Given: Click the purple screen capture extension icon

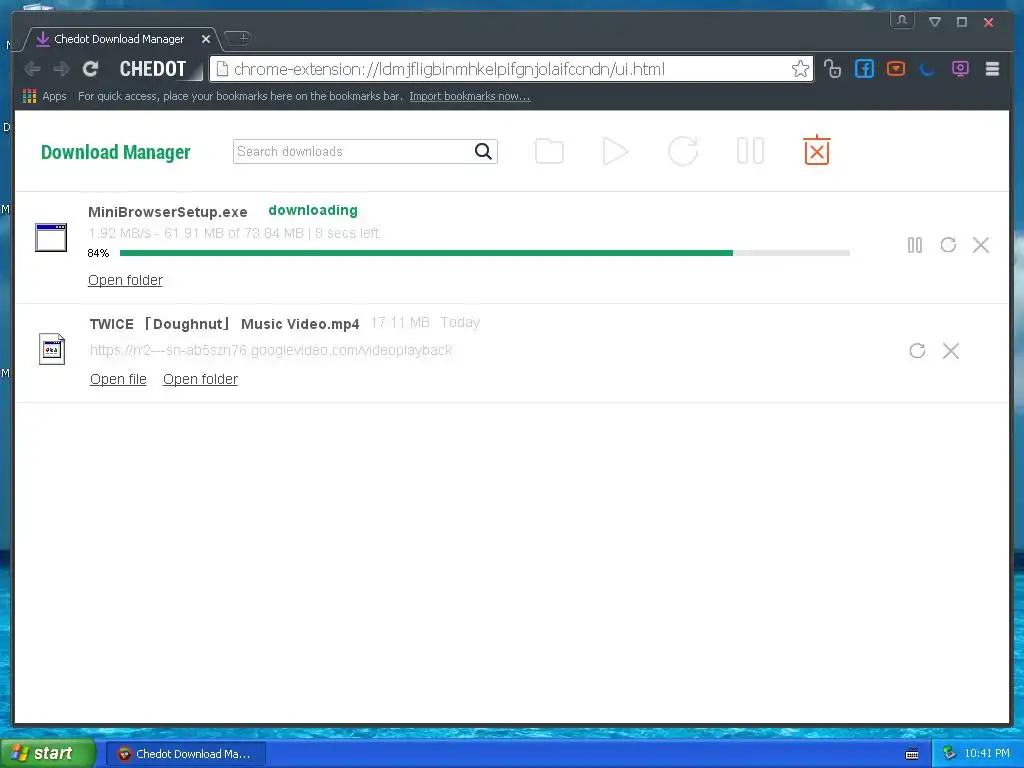Looking at the screenshot, I should (960, 69).
